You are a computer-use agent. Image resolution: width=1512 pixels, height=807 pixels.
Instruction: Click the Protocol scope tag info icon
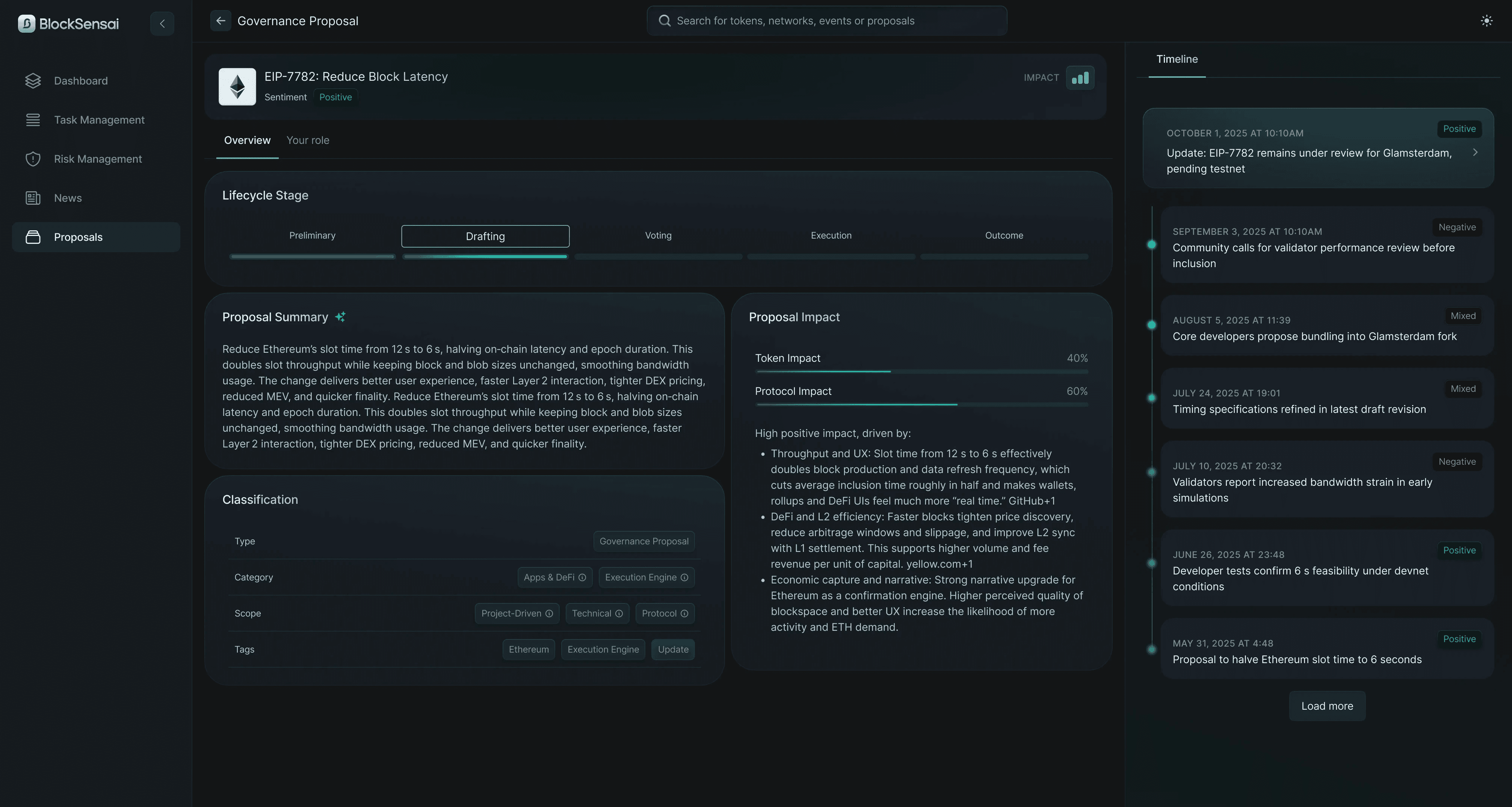(684, 614)
